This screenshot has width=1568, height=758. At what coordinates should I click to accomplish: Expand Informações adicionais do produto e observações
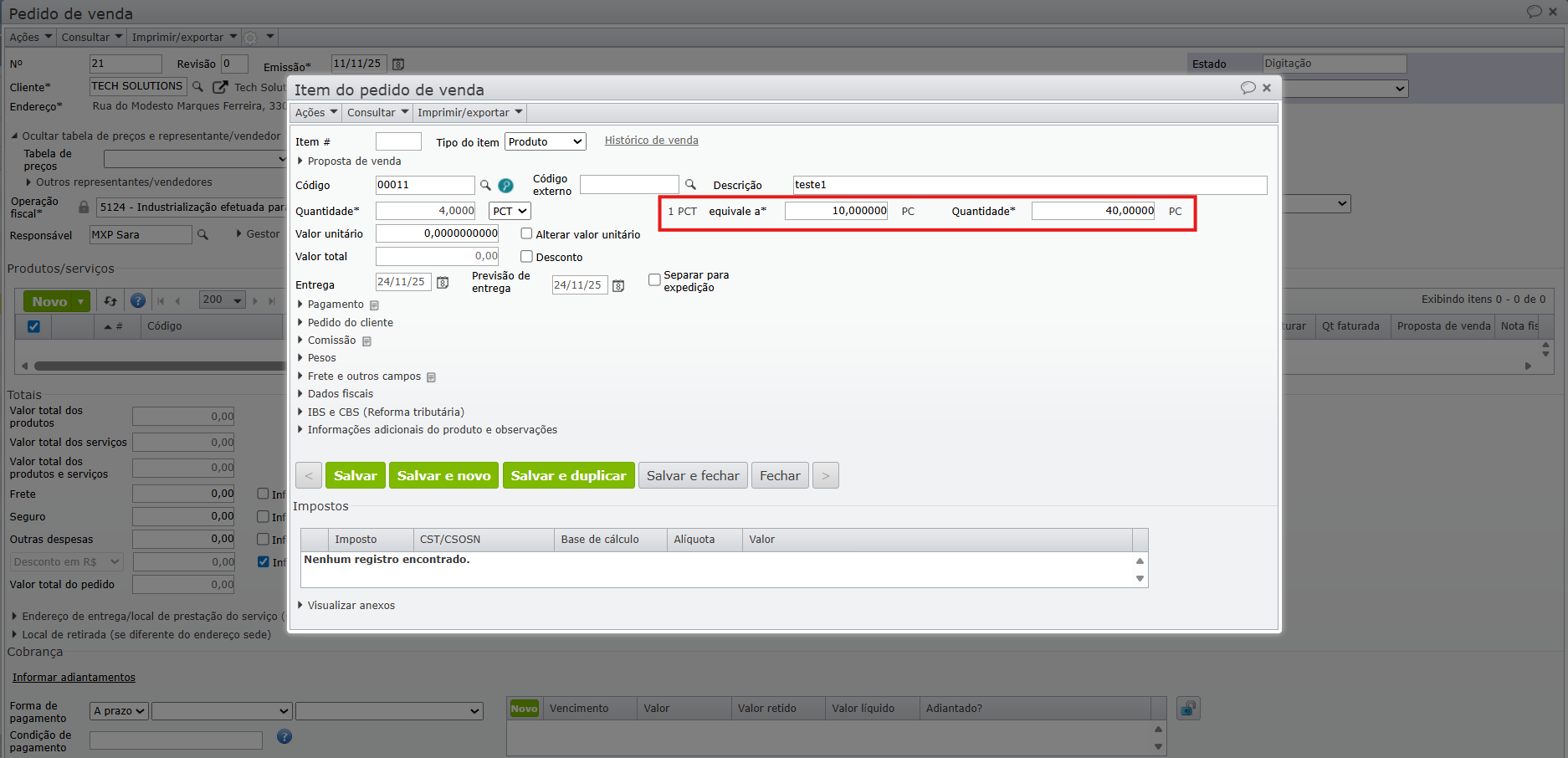tap(428, 430)
